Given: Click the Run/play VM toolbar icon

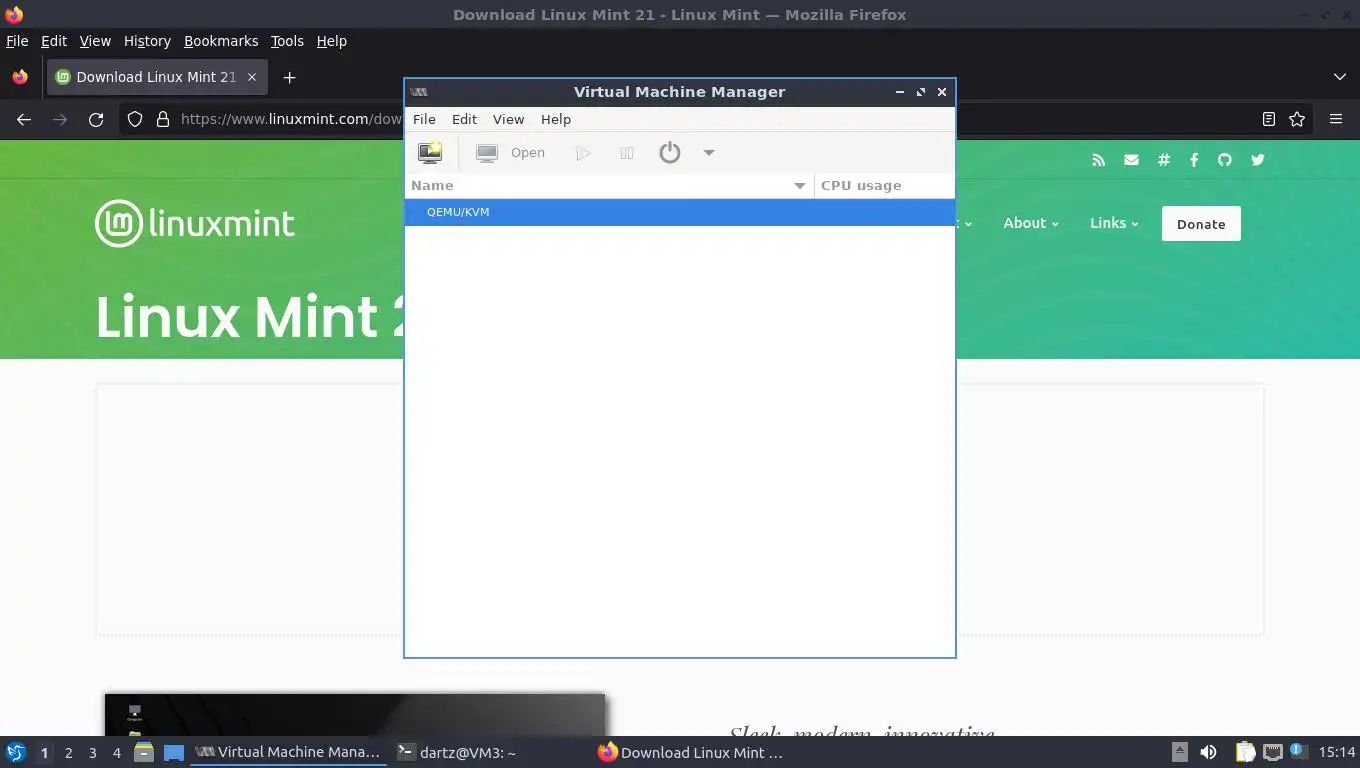Looking at the screenshot, I should (583, 153).
